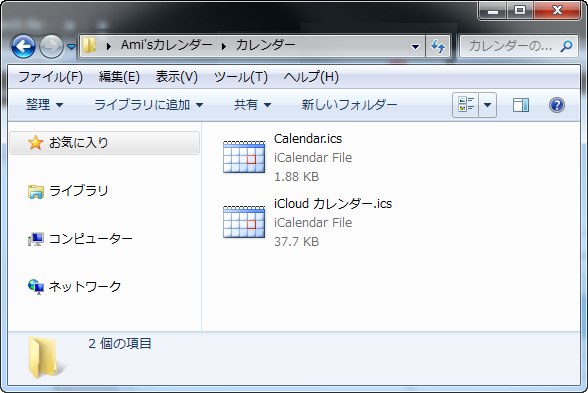The width and height of the screenshot is (588, 393).
Task: Open the ライブラリに追加 dropdown
Action: point(148,105)
